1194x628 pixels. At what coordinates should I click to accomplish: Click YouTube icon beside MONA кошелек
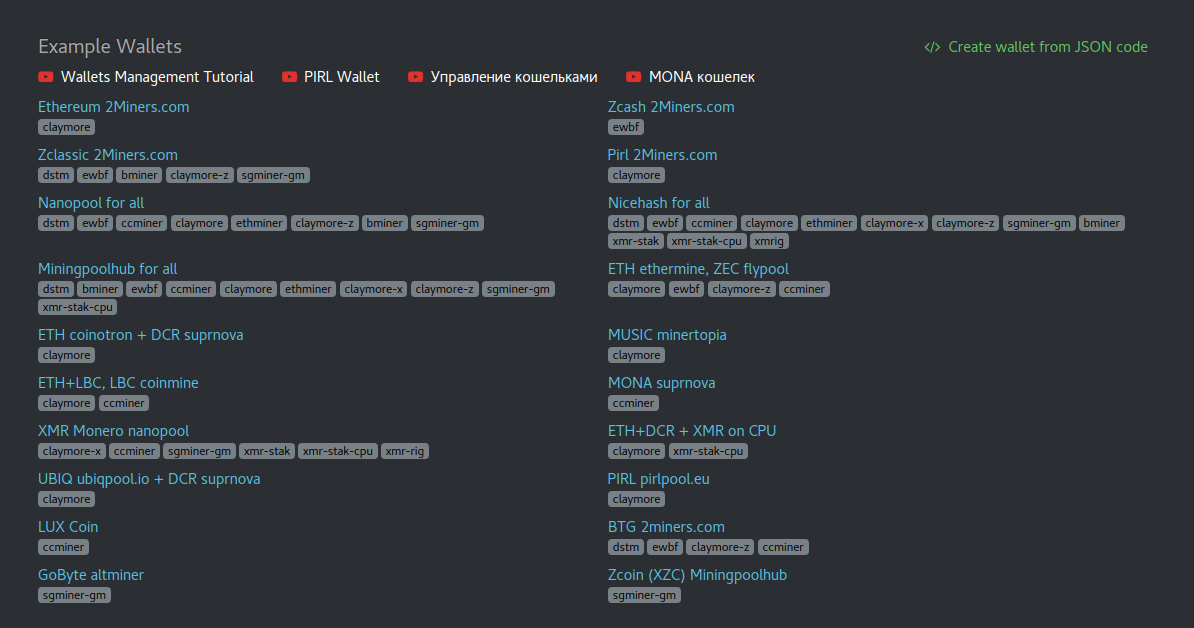tap(634, 77)
